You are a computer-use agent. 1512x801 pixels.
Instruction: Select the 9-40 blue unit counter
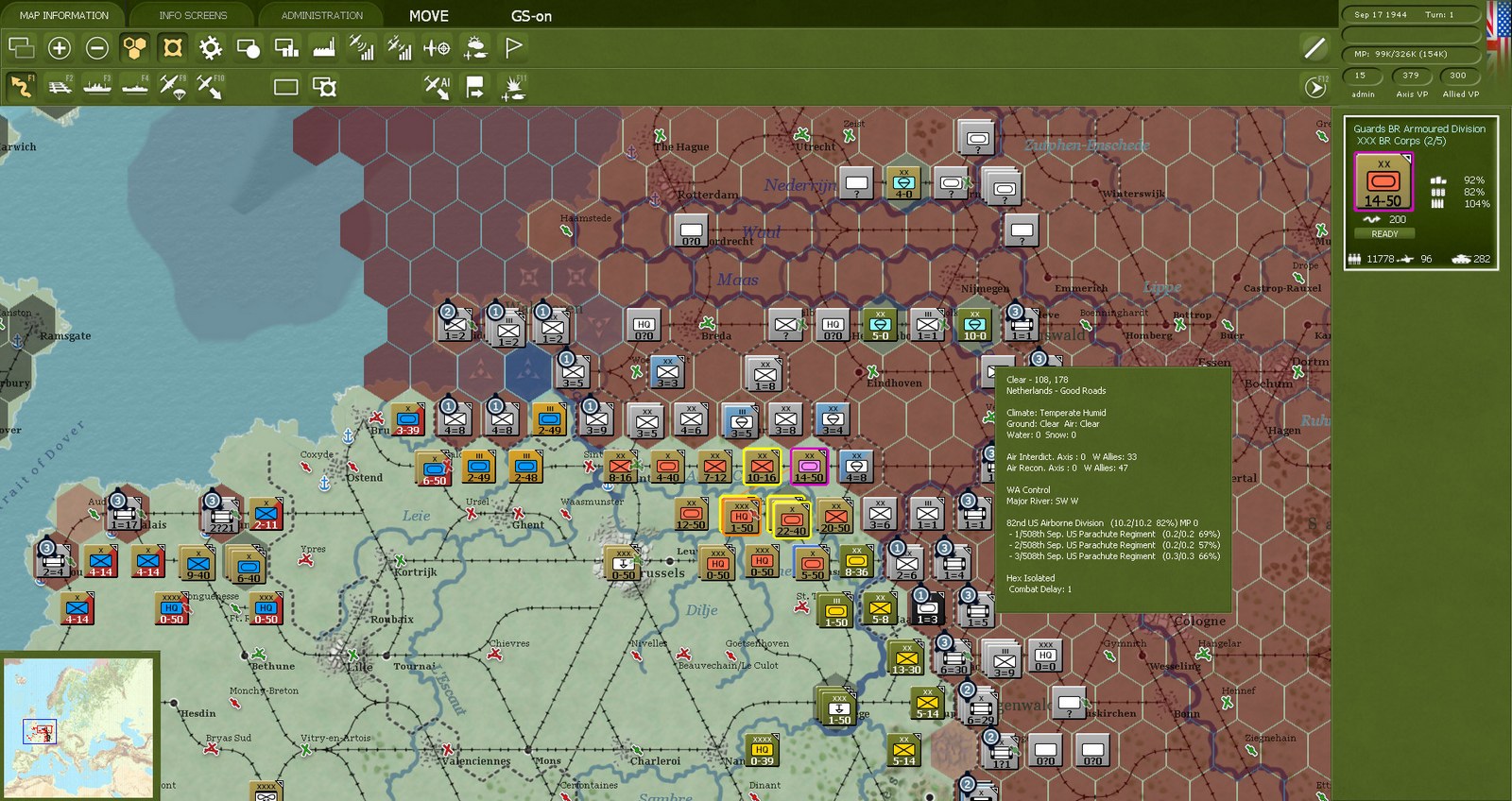[x=198, y=562]
